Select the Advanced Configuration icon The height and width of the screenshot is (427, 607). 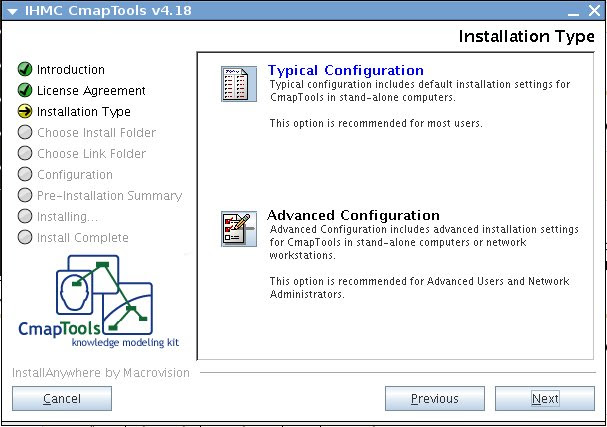tap(239, 229)
